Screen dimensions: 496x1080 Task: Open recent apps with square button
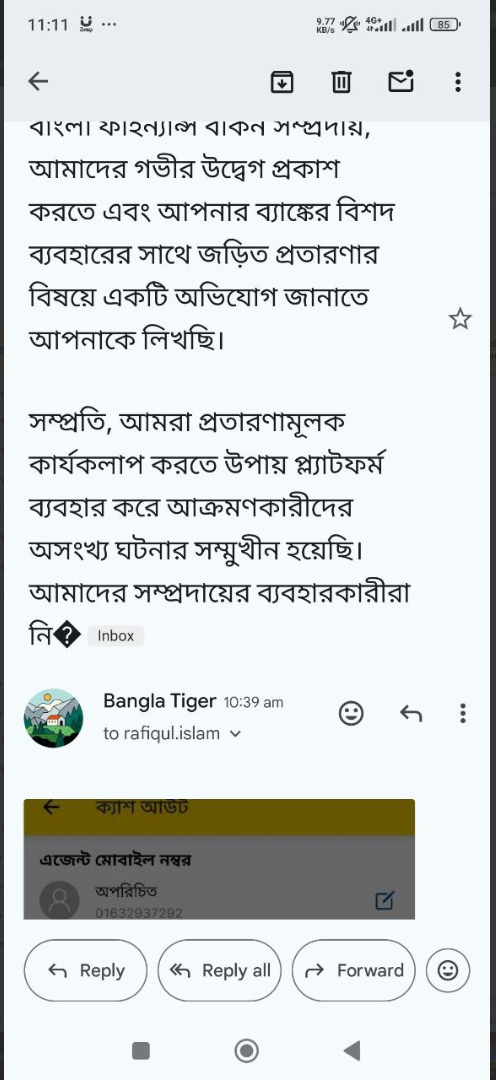[x=141, y=1050]
